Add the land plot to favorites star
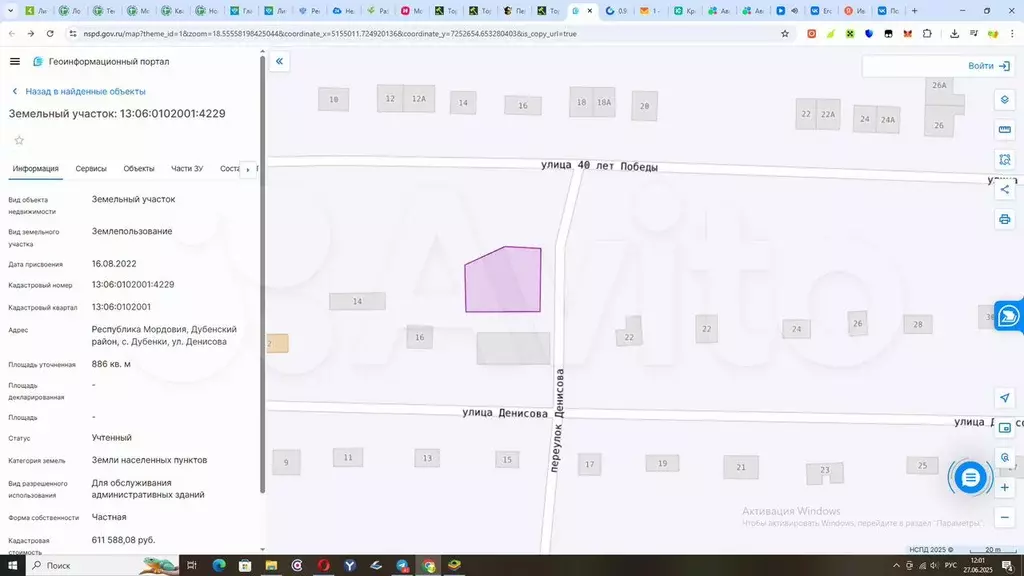Image resolution: width=1024 pixels, height=576 pixels. pos(19,140)
